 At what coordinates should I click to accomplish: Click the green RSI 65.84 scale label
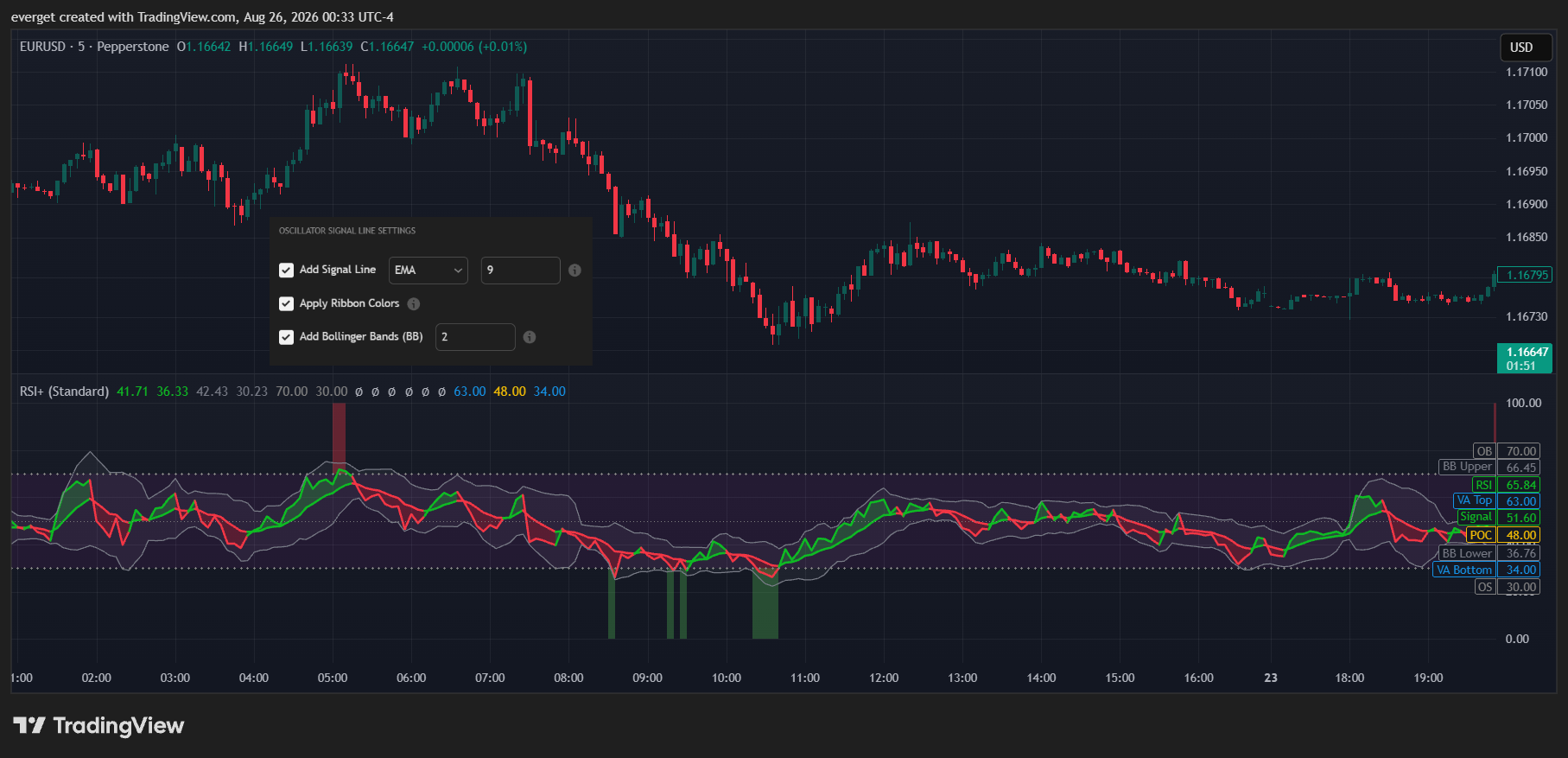[1506, 485]
